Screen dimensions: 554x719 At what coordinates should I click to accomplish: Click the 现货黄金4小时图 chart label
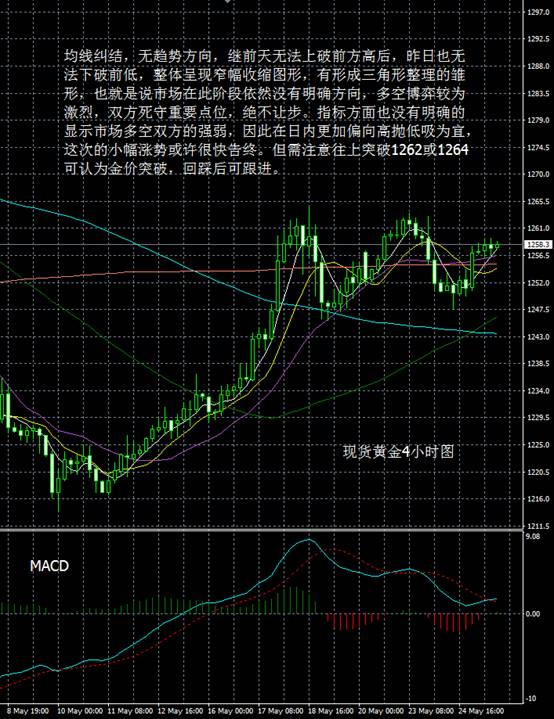tap(399, 452)
